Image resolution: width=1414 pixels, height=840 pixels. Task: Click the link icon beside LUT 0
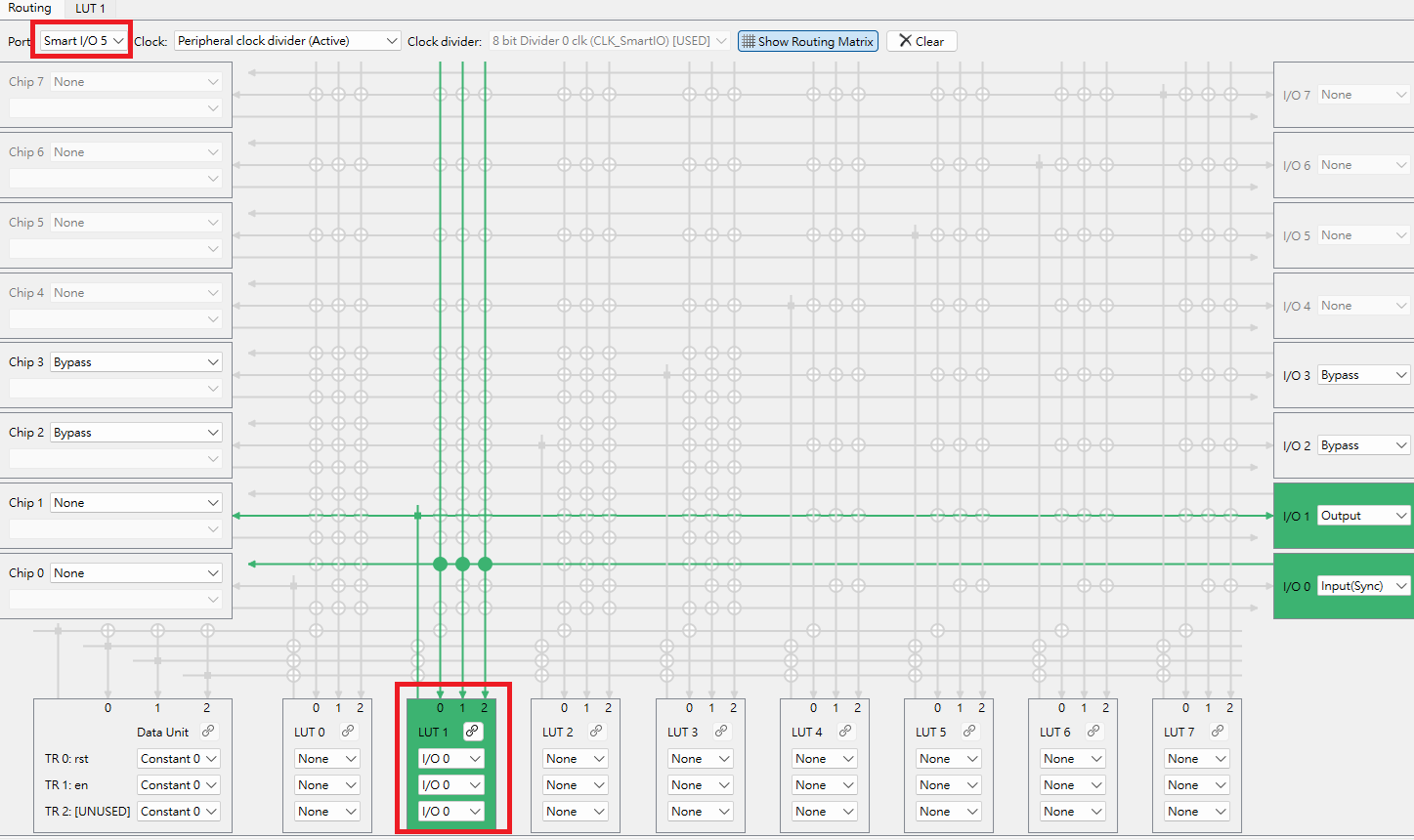[348, 731]
